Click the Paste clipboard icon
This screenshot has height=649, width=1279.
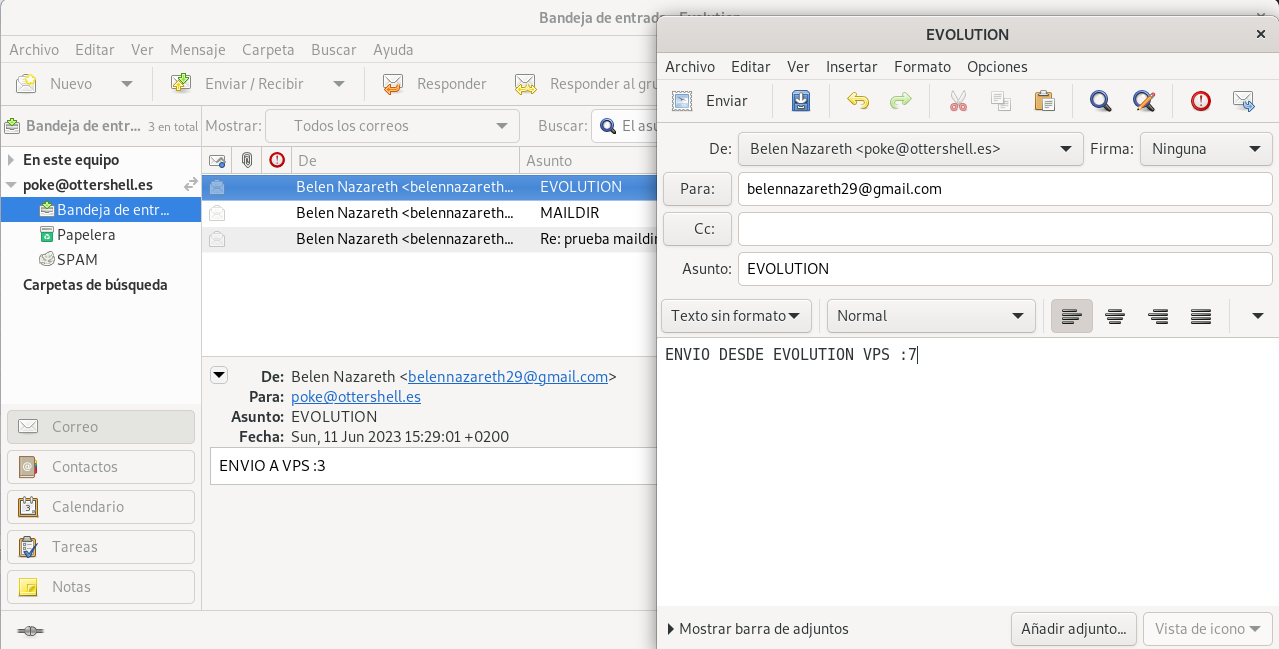coord(1044,101)
